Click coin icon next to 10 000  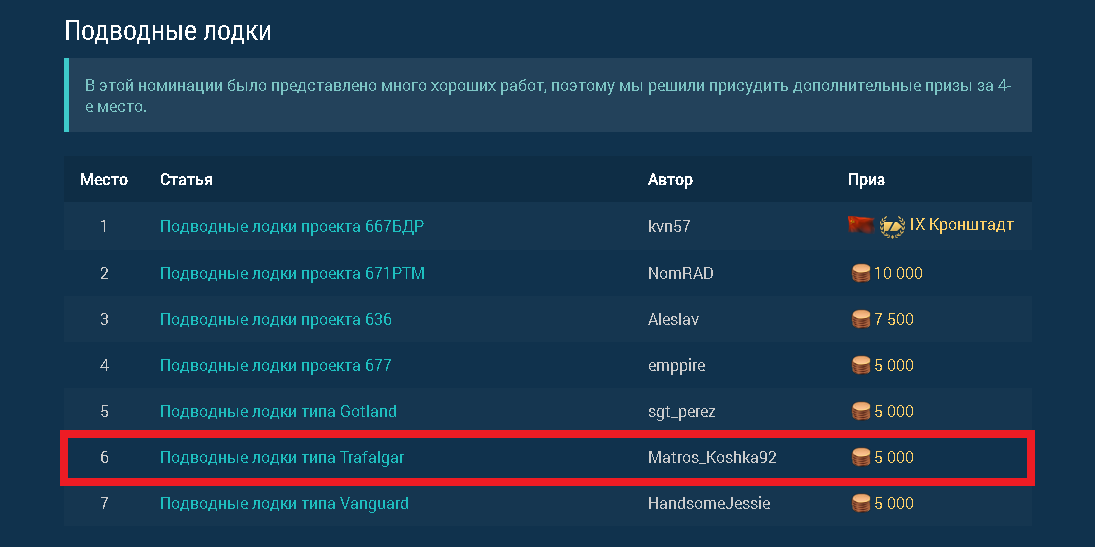pyautogui.click(x=861, y=273)
